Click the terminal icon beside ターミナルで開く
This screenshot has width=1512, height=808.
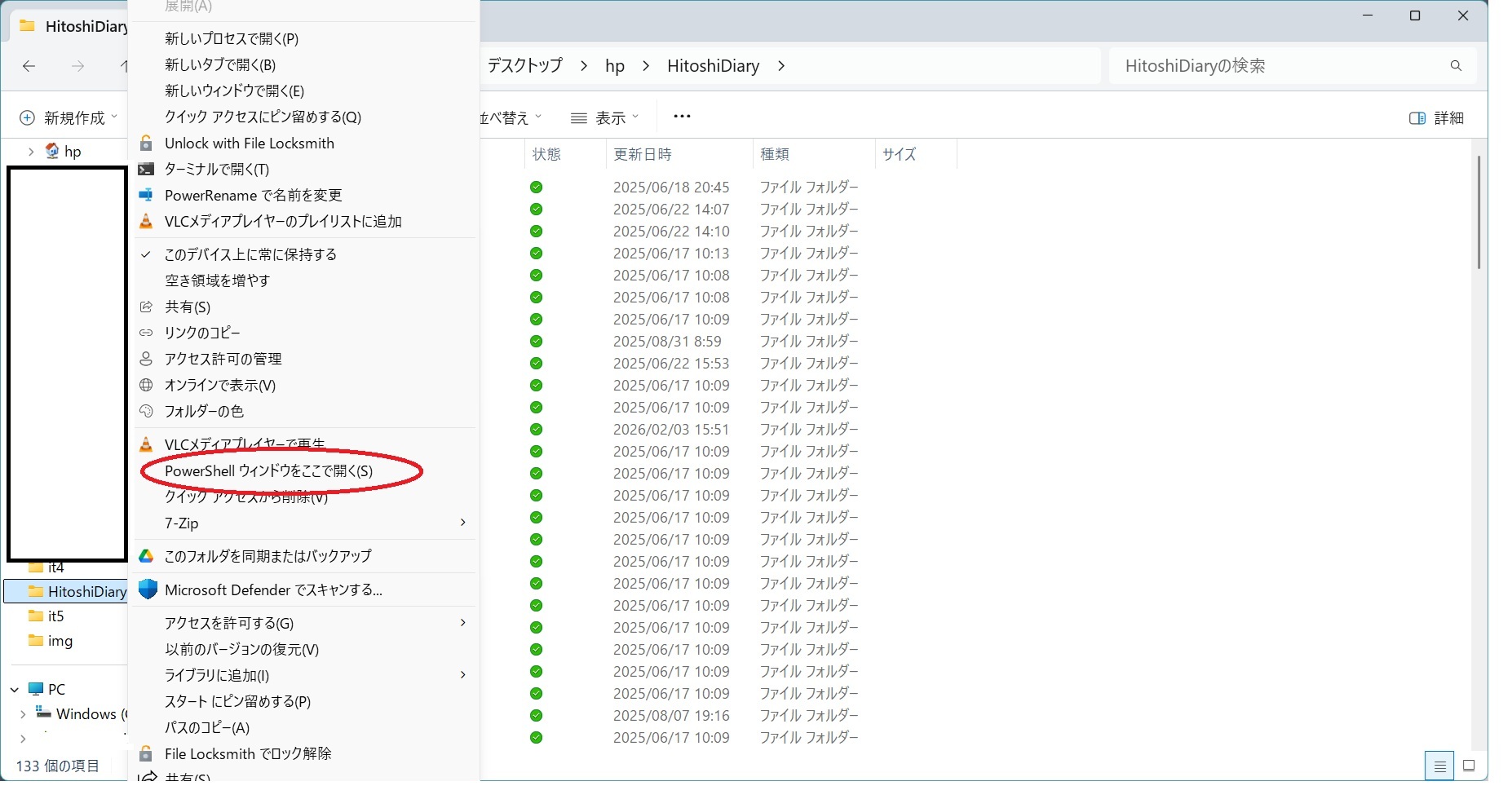(146, 170)
